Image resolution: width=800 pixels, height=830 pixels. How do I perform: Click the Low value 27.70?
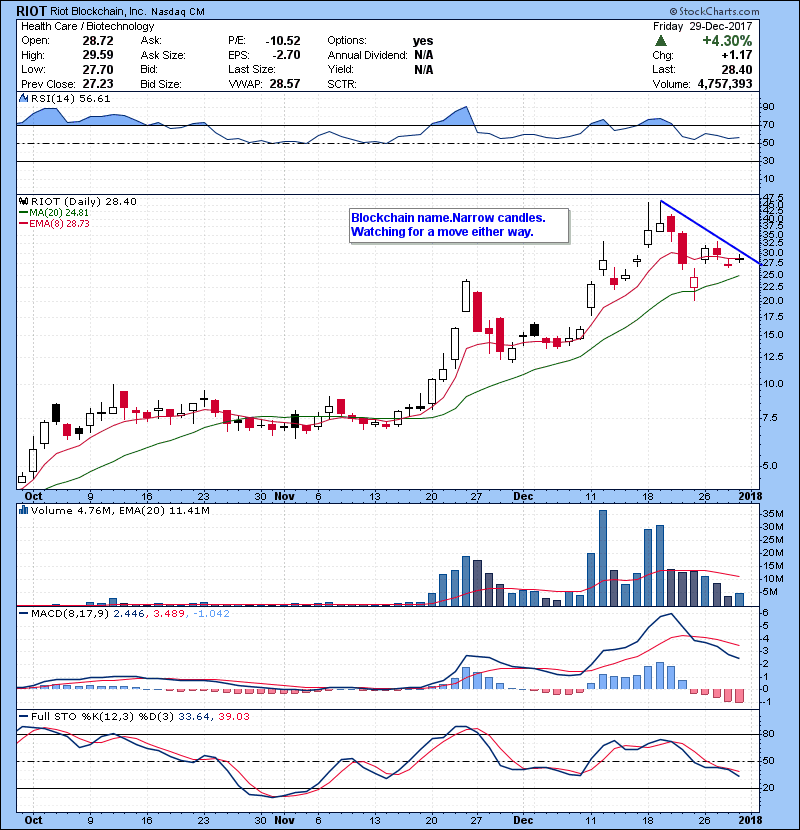(x=98, y=69)
